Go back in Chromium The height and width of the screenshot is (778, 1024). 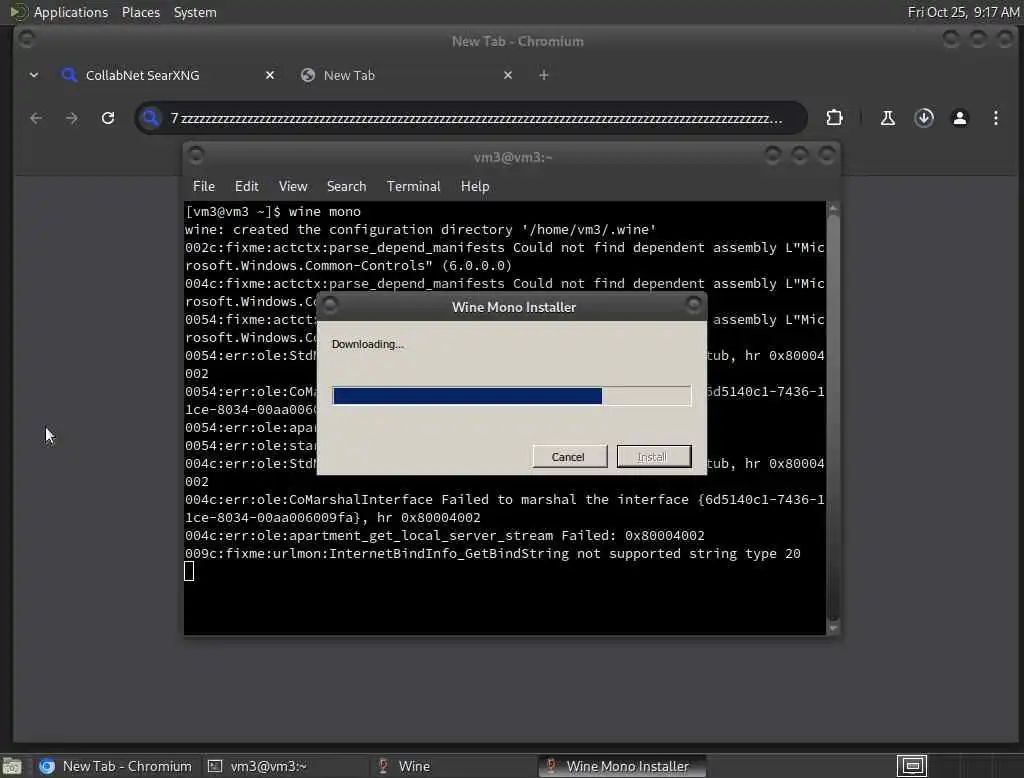point(36,118)
